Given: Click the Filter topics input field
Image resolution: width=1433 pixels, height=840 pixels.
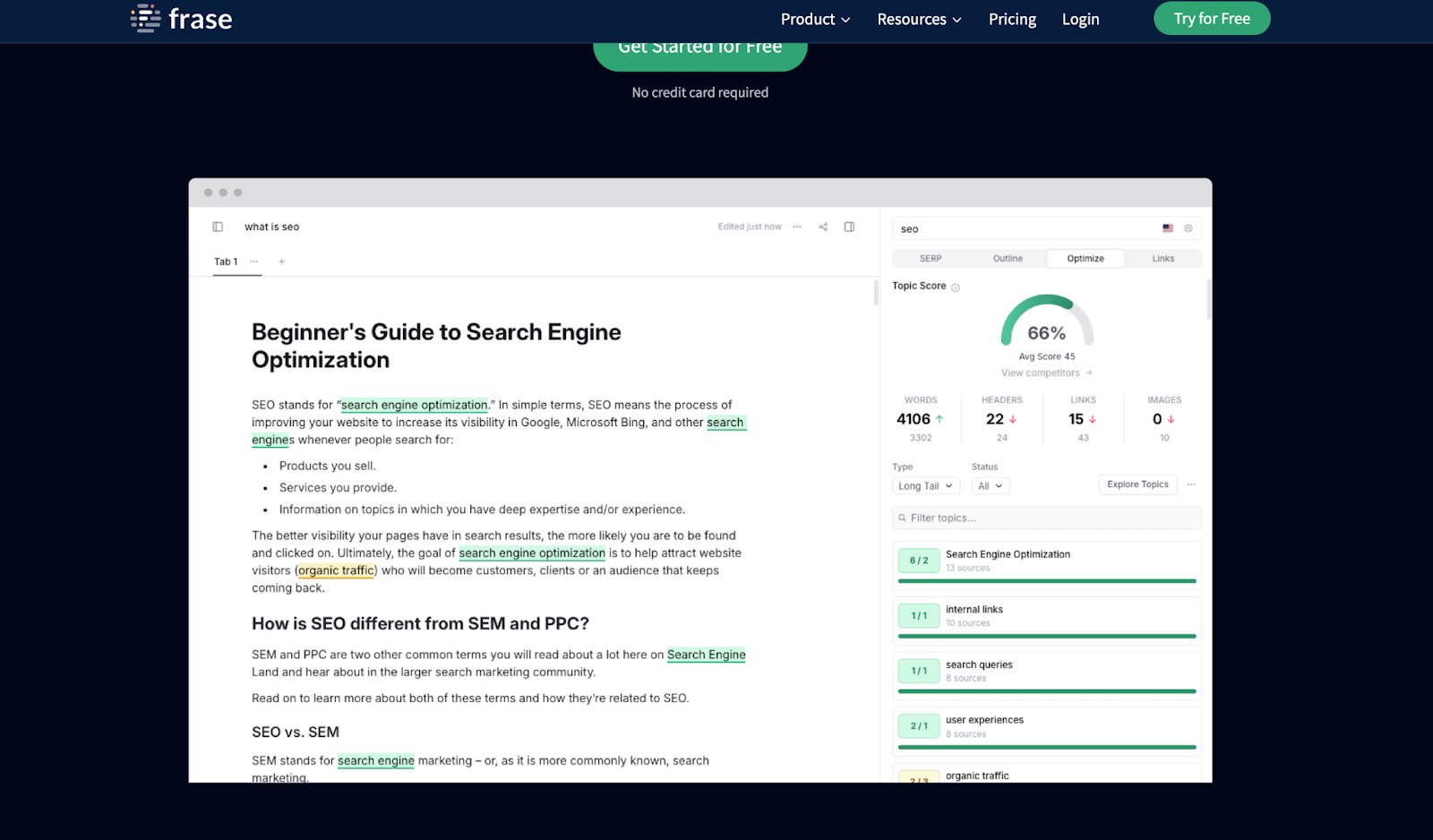Looking at the screenshot, I should (x=1047, y=518).
